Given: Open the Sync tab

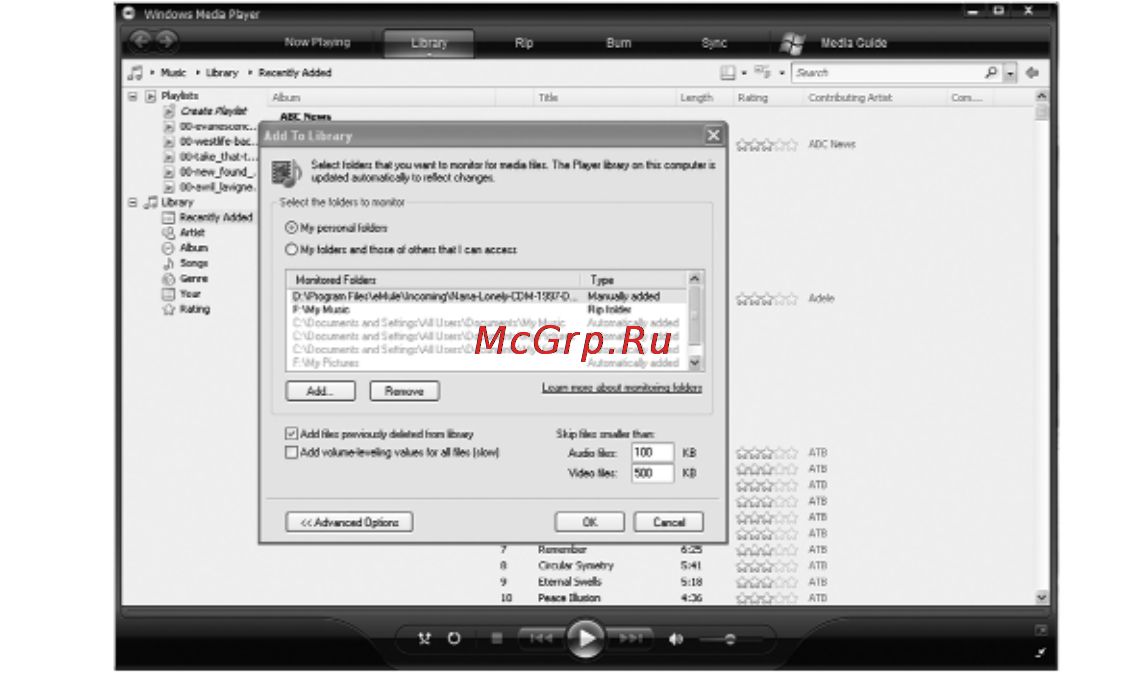Looking at the screenshot, I should point(714,43).
